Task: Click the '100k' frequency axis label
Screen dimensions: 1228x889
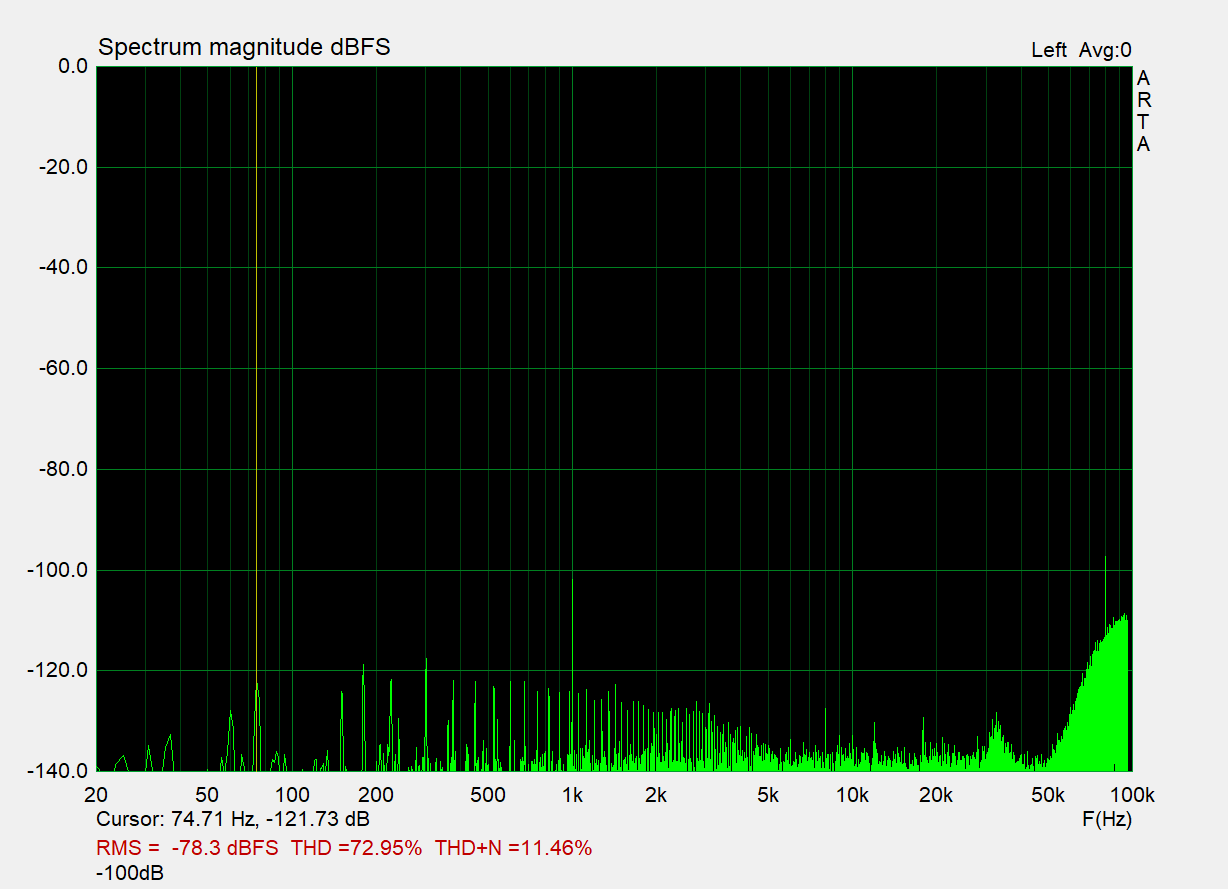Action: coord(1134,796)
